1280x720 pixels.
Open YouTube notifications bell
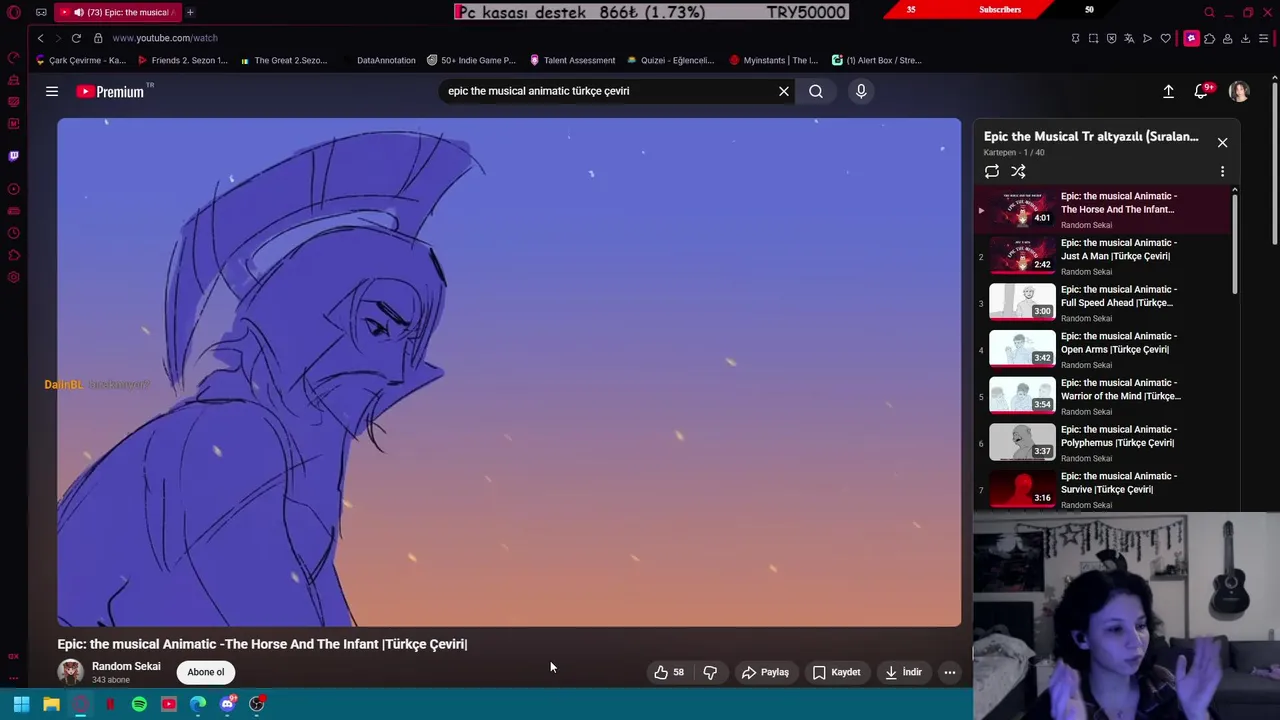click(1203, 91)
